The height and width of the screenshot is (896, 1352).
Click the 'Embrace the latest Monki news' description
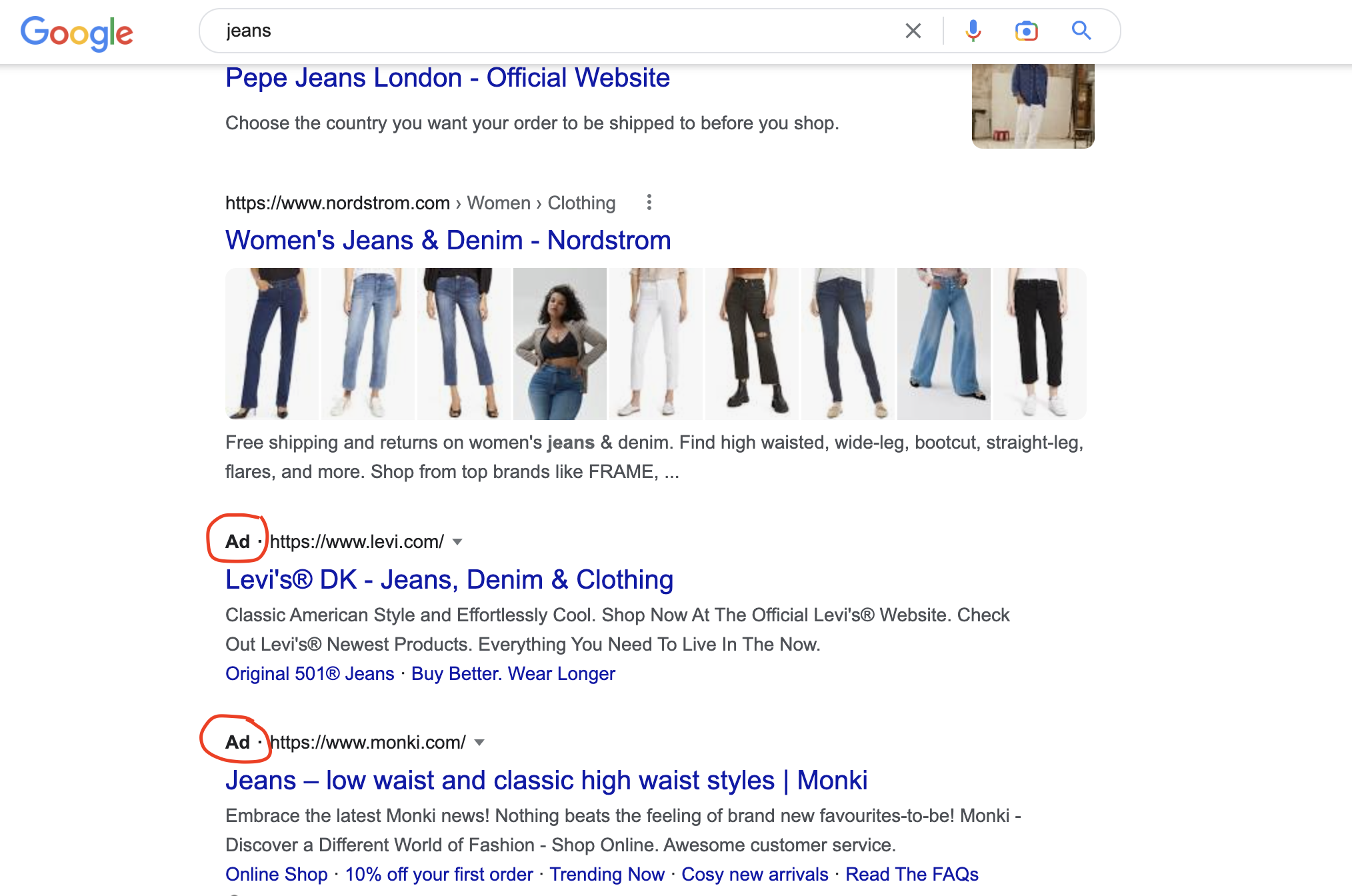pyautogui.click(x=623, y=830)
